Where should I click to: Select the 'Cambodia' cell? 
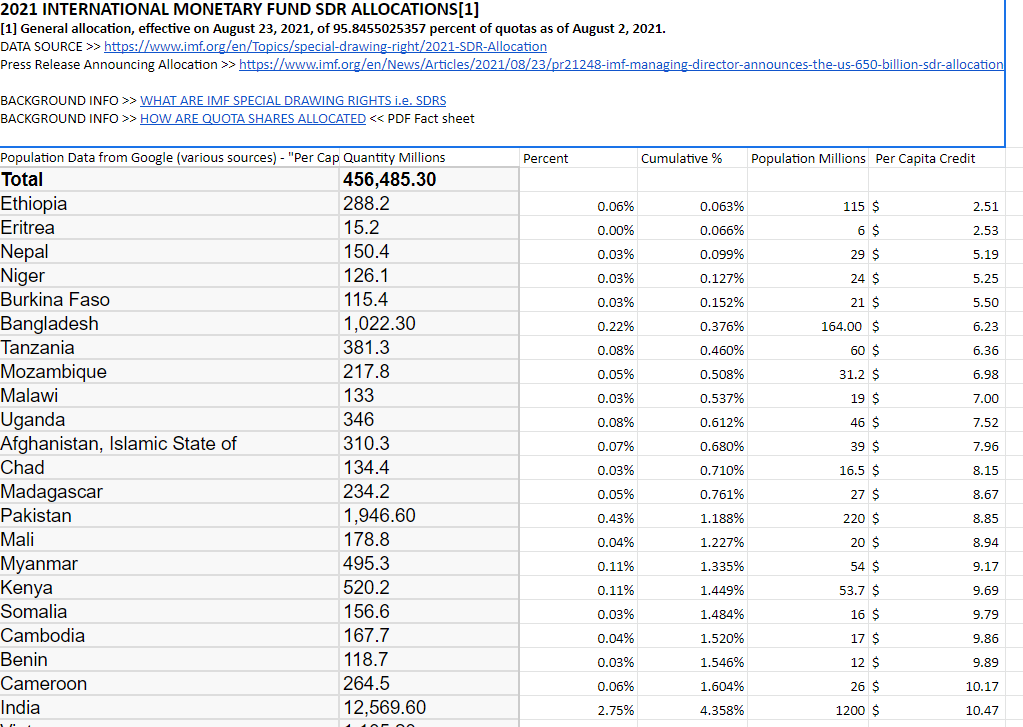point(170,636)
